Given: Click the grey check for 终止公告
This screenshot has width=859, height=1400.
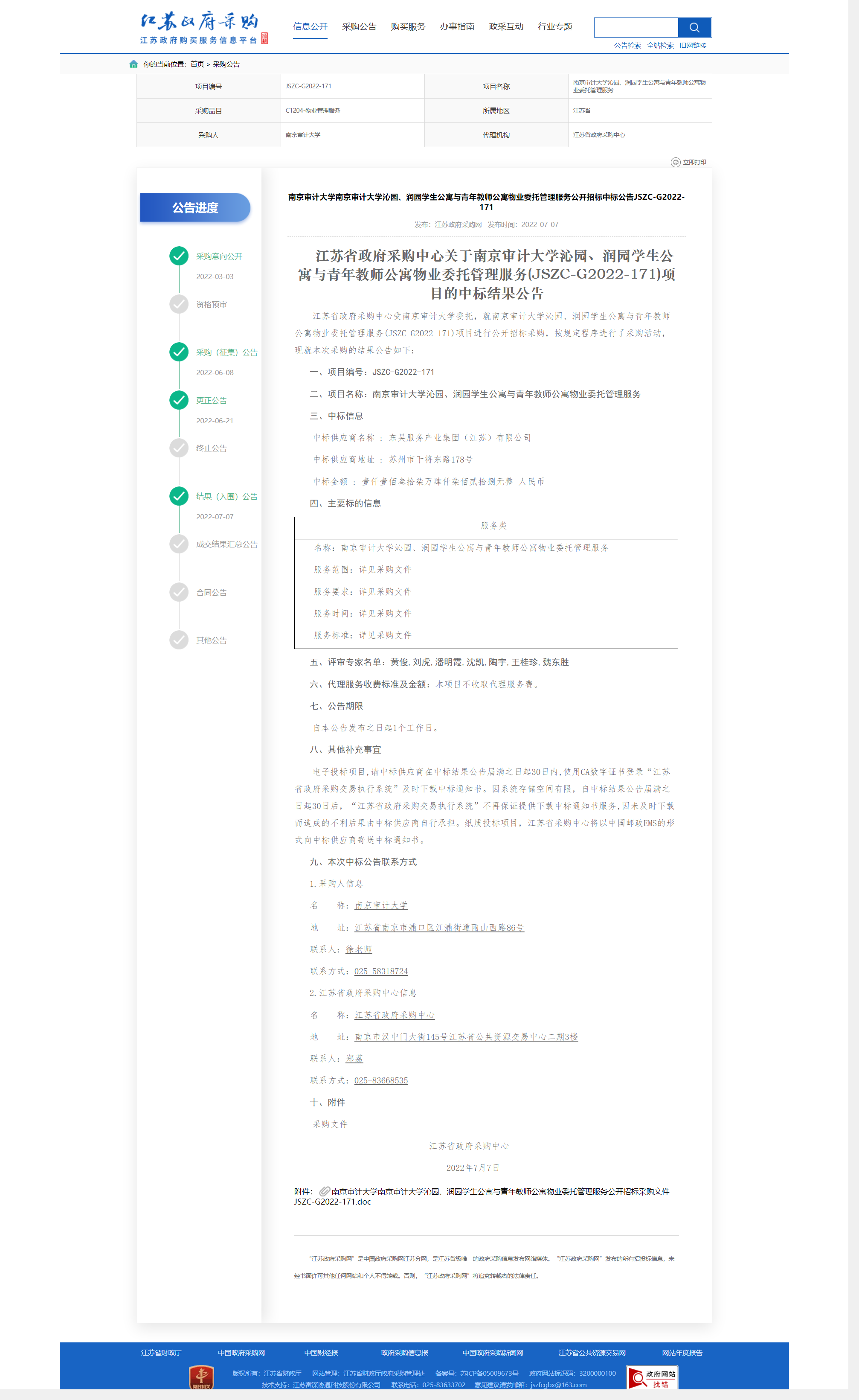Looking at the screenshot, I should click(x=179, y=448).
